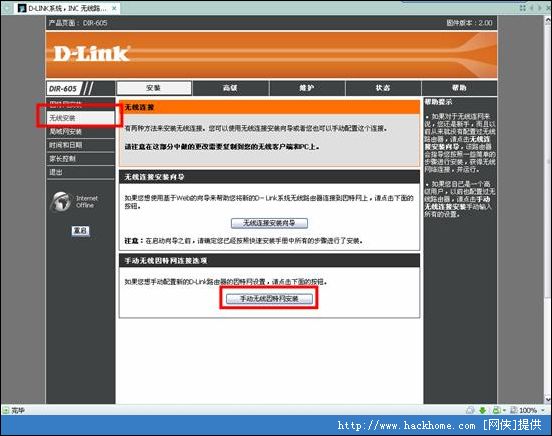This screenshot has height=436, width=552.
Task: Click the green download arrow status icon
Action: [482, 410]
